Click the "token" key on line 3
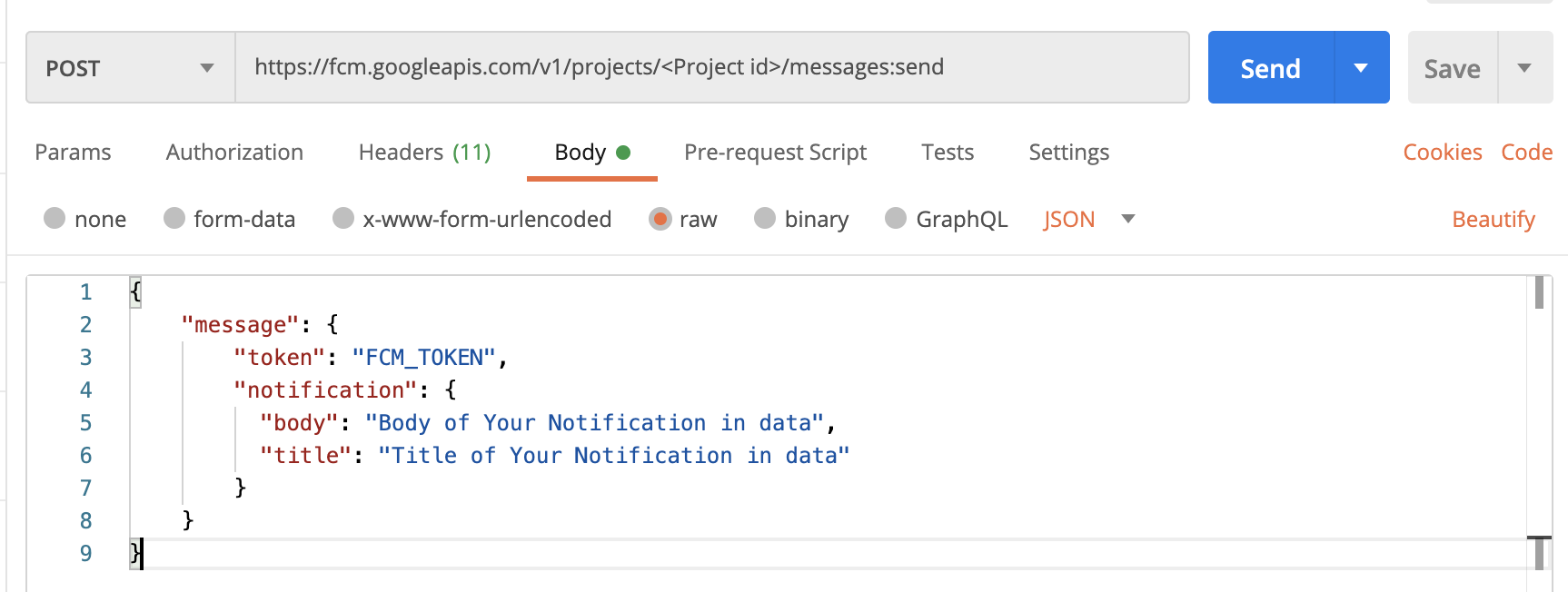 (x=279, y=358)
